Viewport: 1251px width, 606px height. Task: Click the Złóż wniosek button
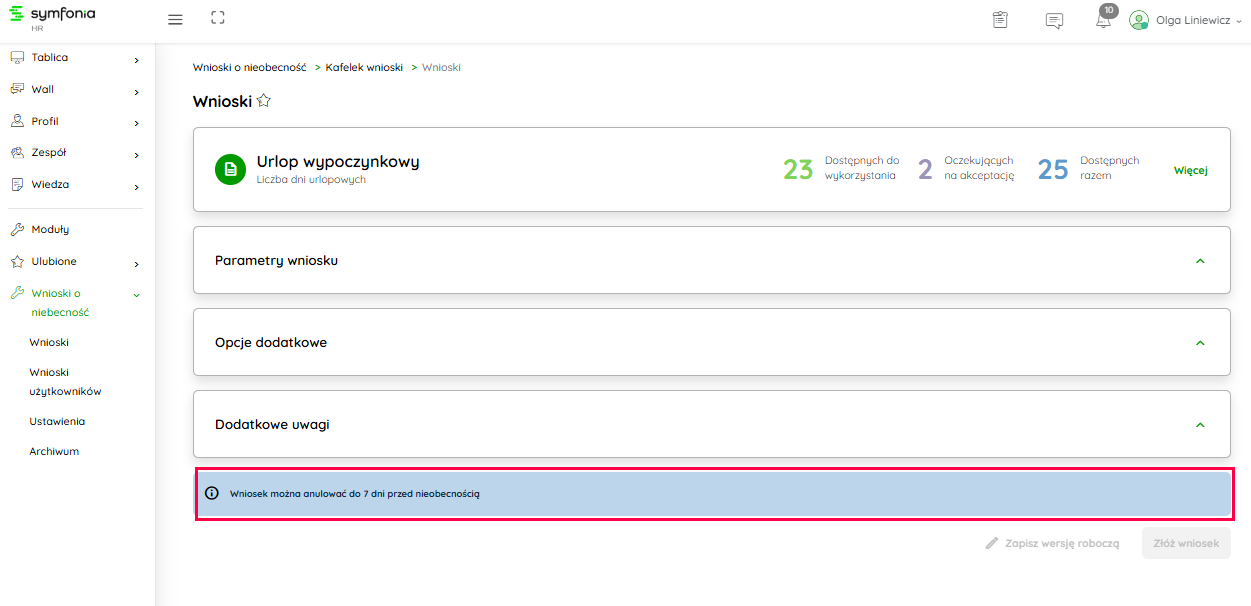1186,543
